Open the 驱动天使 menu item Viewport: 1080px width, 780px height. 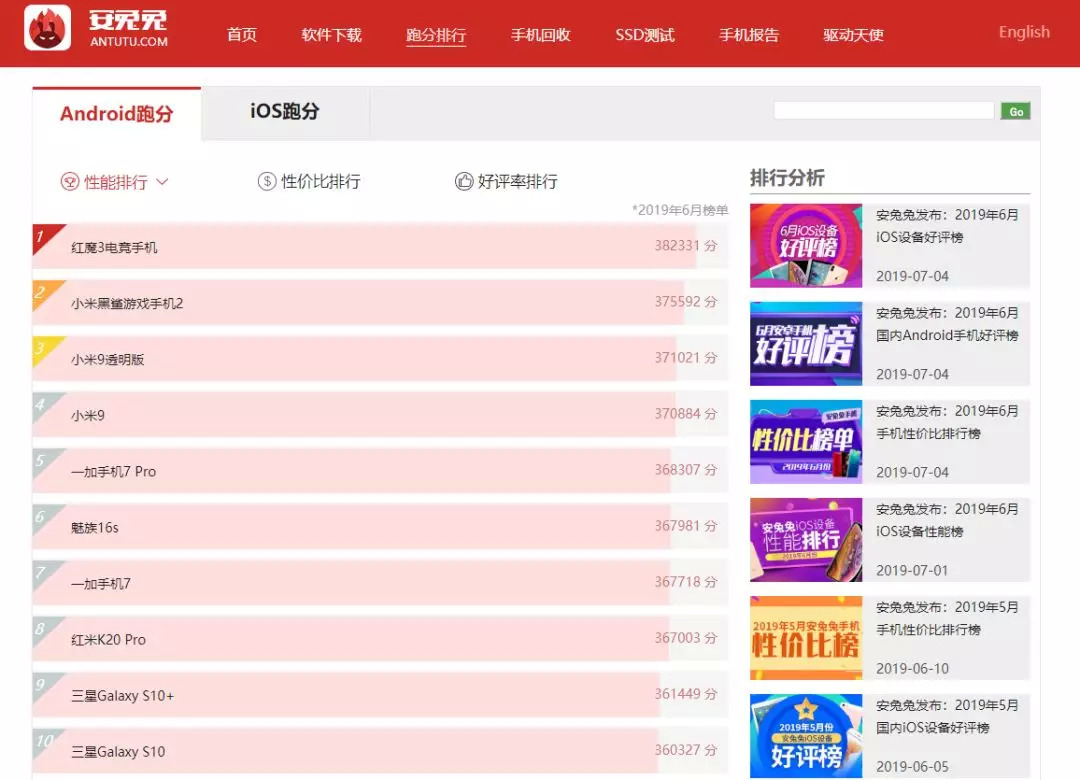point(853,34)
